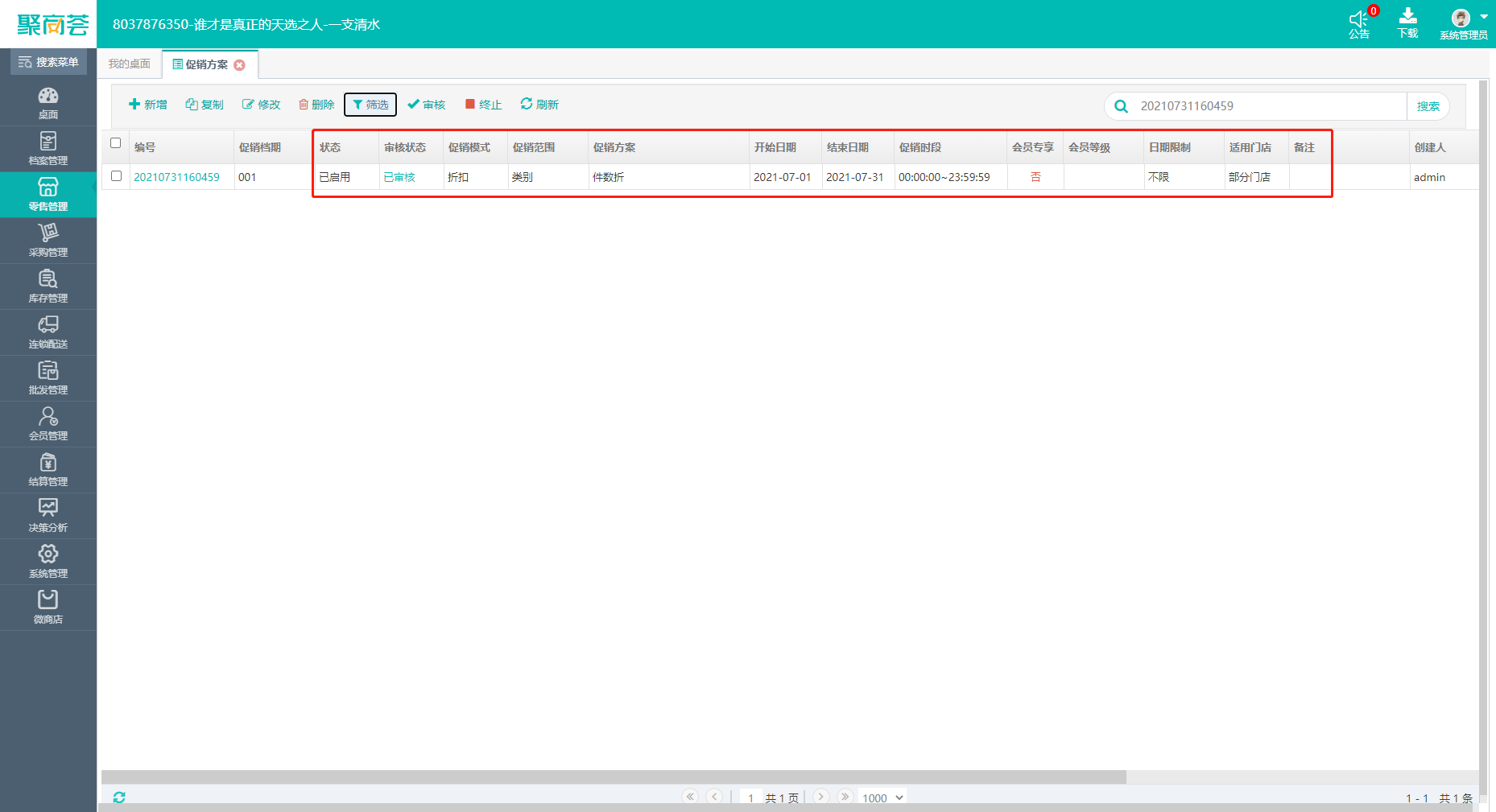Go to the previous page
1496x812 pixels.
(714, 796)
